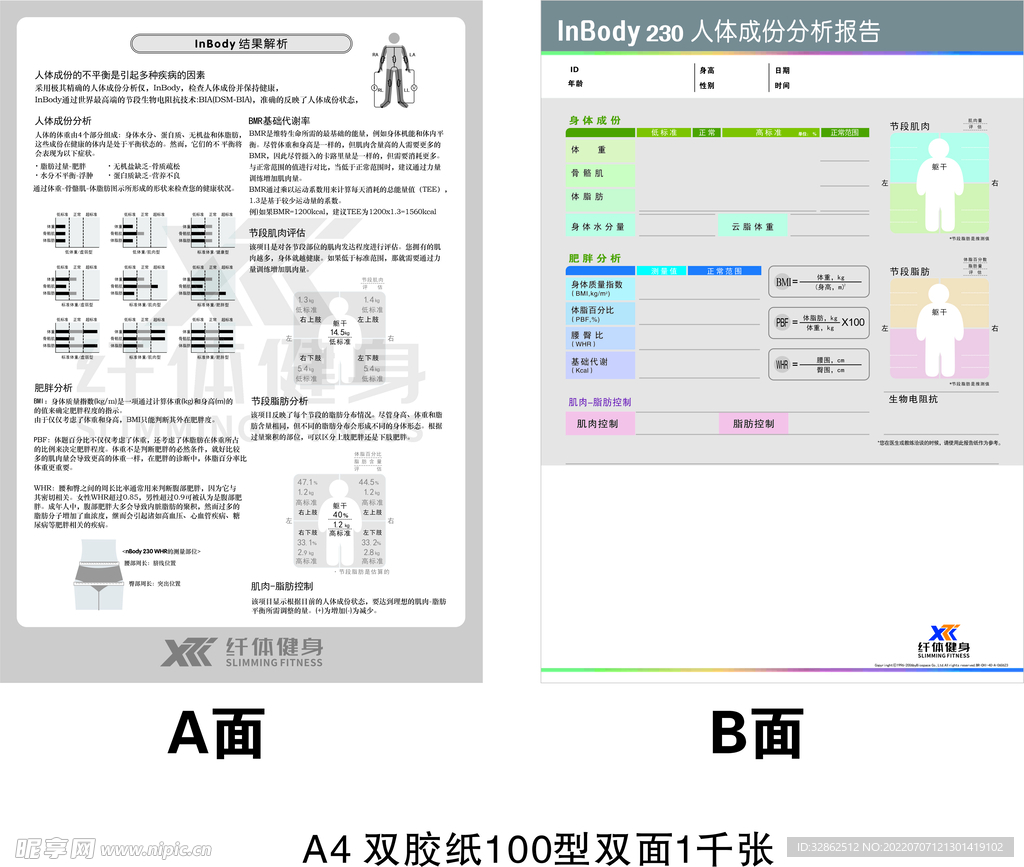Click the A面 label
The width and height of the screenshot is (1024, 867).
pyautogui.click(x=216, y=733)
